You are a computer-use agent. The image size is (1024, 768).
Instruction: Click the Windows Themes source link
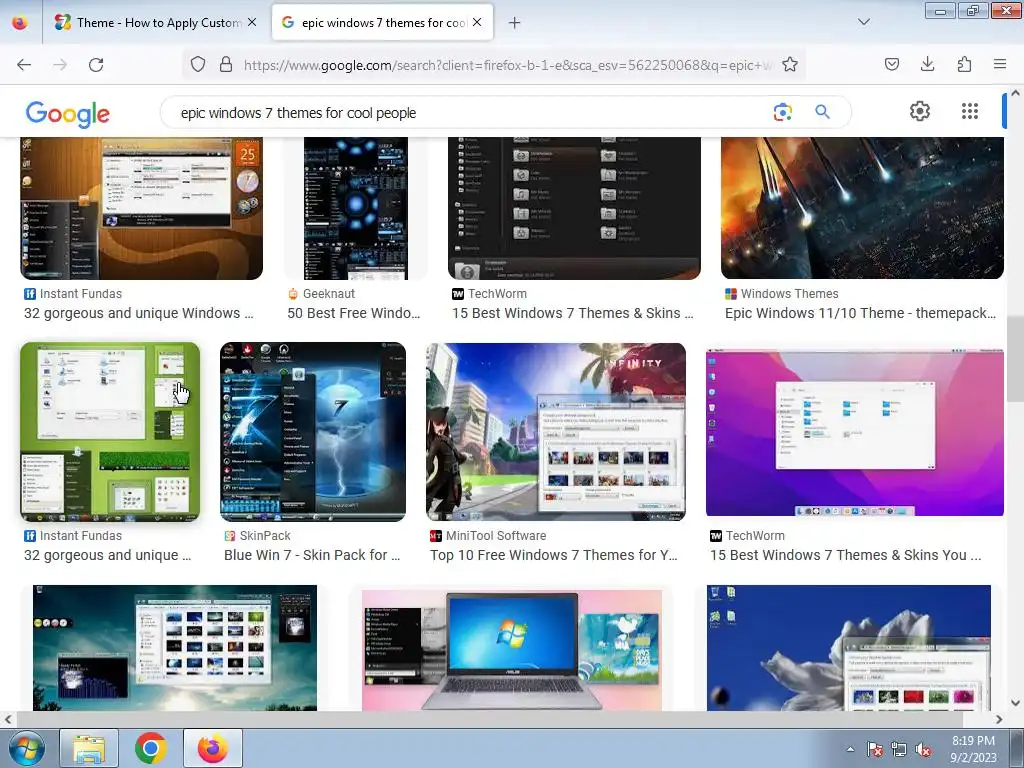click(782, 294)
